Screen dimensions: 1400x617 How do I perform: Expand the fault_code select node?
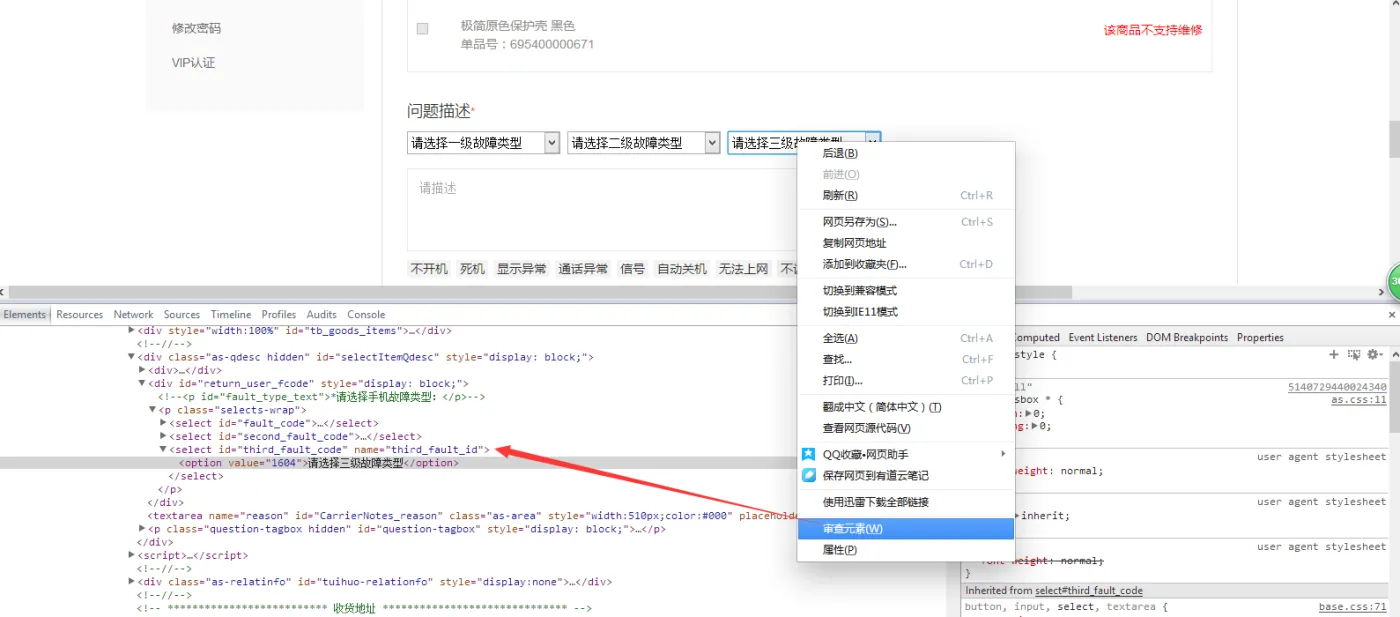tap(163, 423)
